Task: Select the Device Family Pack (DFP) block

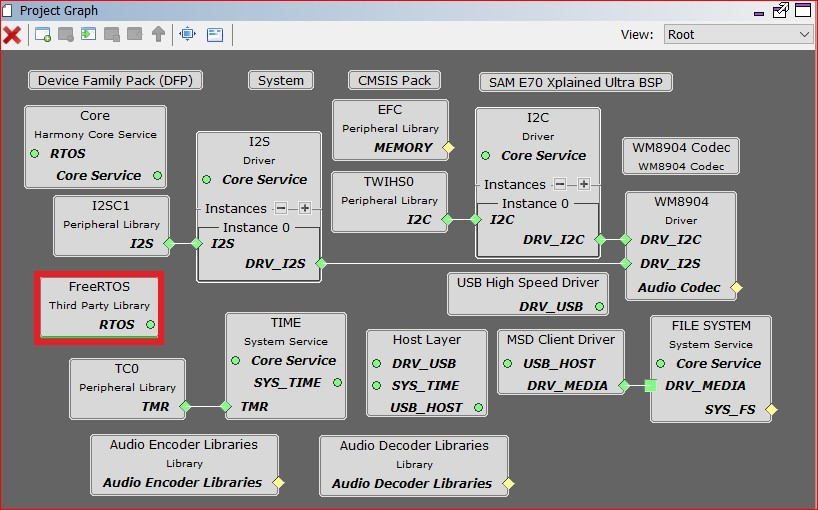Action: click(x=115, y=81)
